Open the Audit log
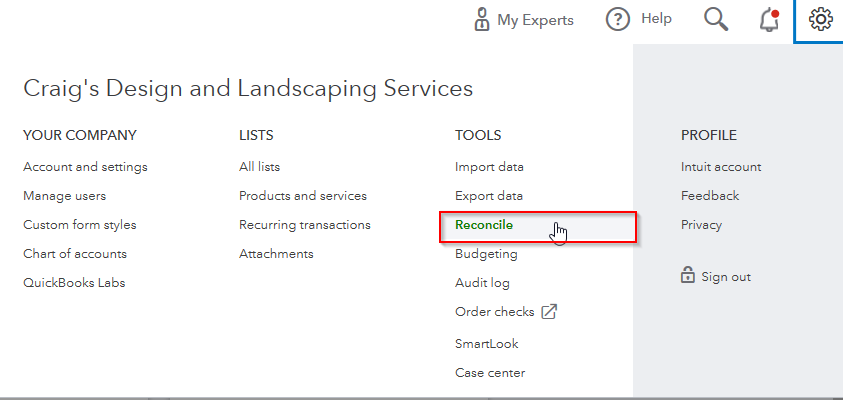Viewport: 843px width, 400px height. coord(482,283)
